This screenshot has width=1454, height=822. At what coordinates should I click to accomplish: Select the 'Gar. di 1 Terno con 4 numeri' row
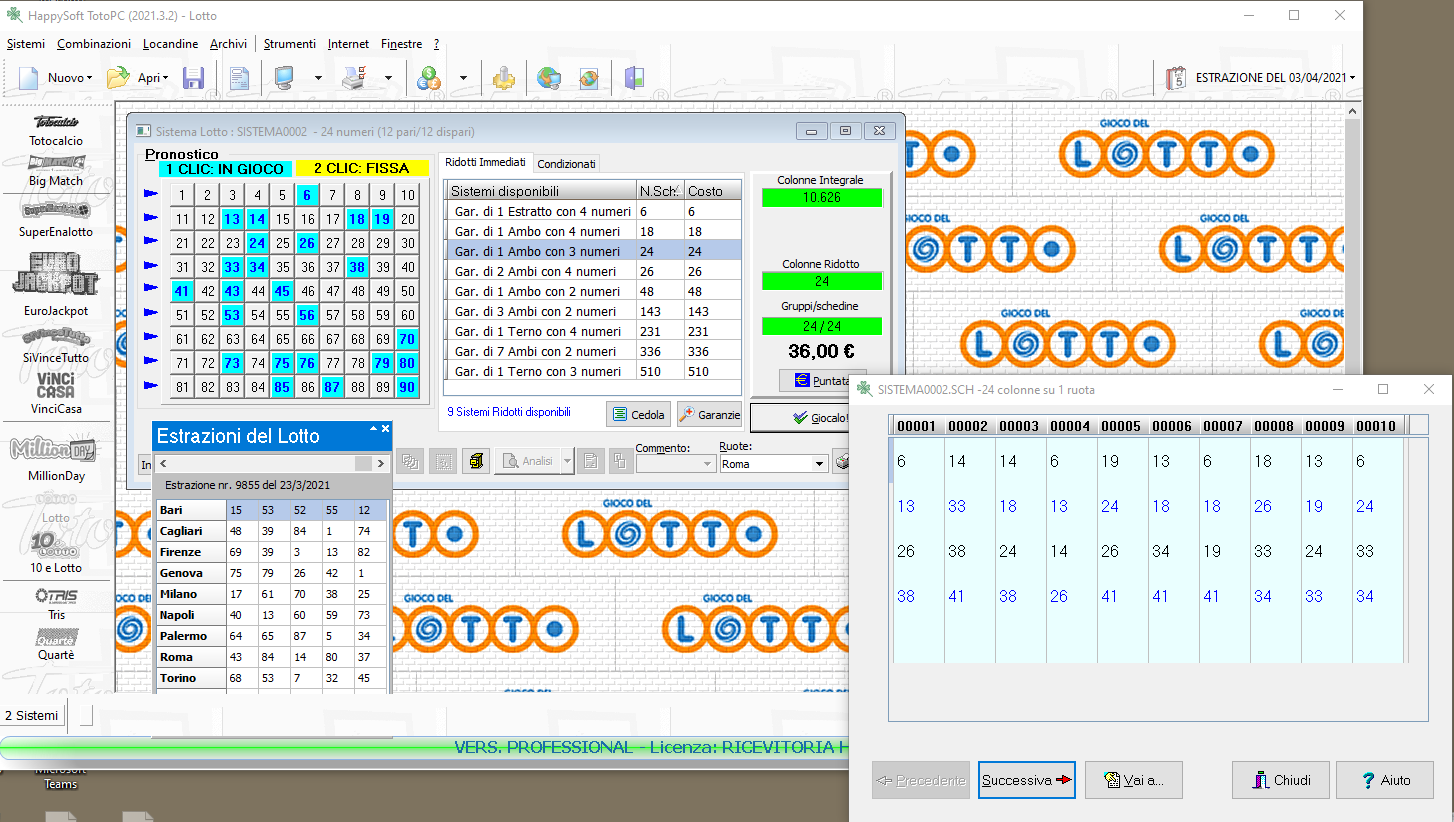click(593, 331)
